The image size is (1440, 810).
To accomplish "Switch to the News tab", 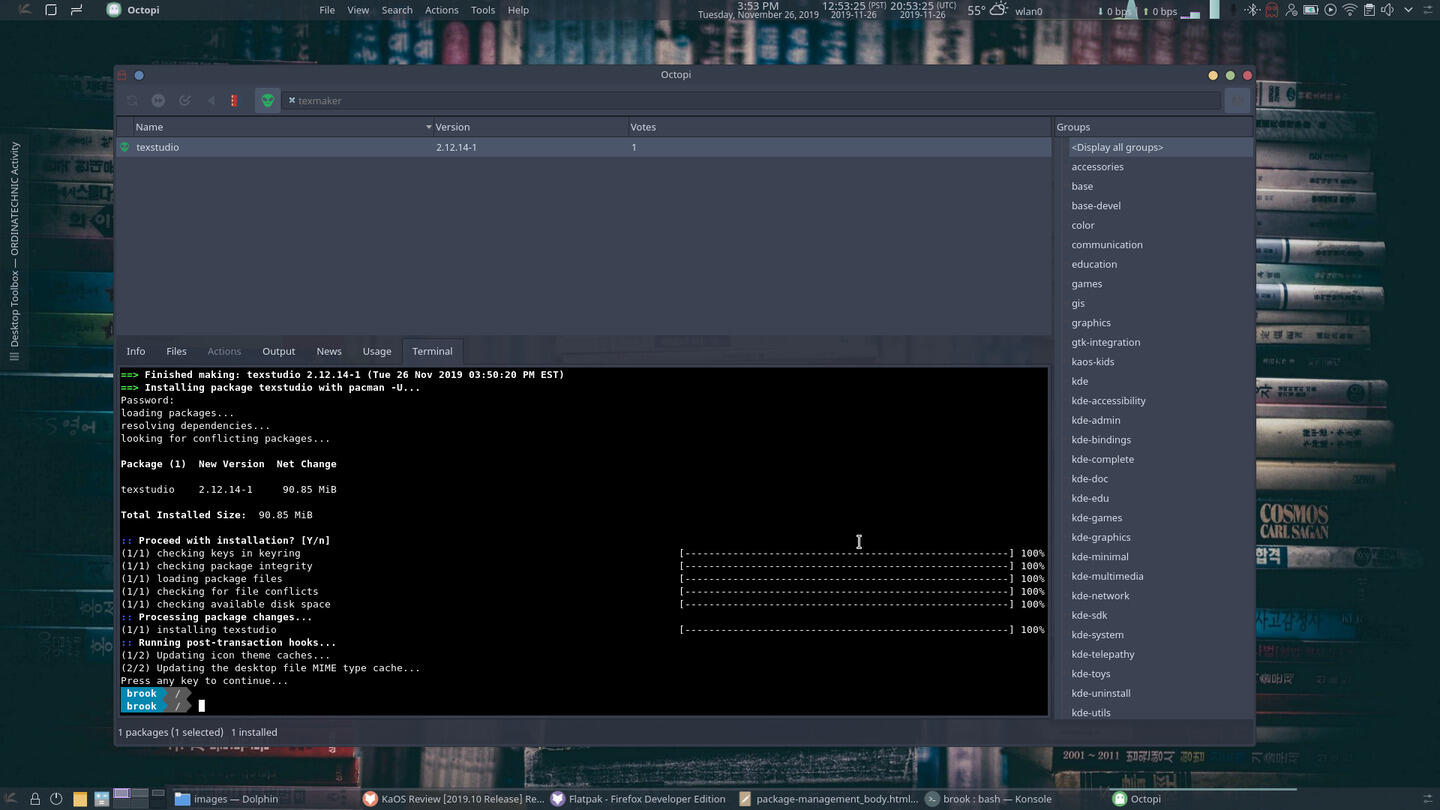I will 329,351.
